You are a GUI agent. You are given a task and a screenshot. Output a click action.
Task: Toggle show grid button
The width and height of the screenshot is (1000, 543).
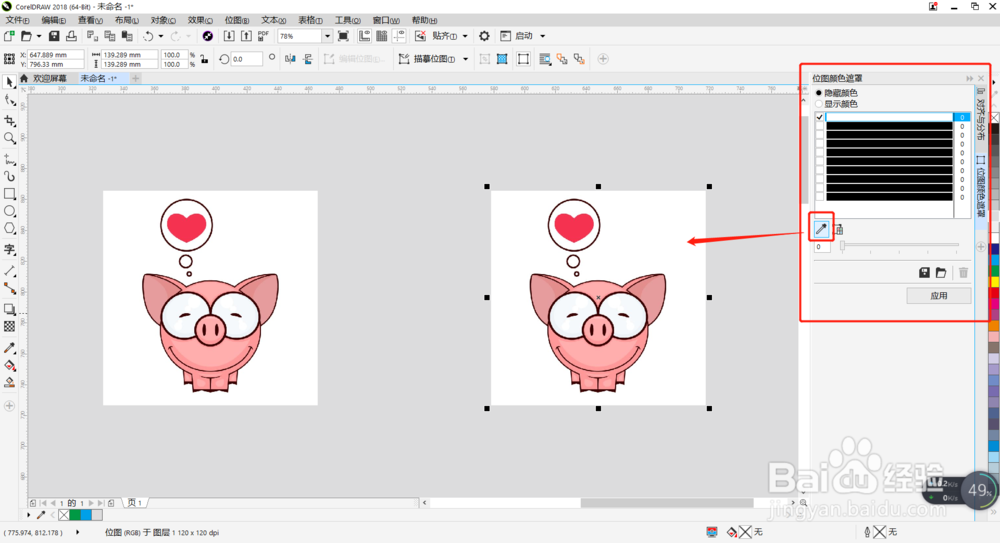pos(381,36)
